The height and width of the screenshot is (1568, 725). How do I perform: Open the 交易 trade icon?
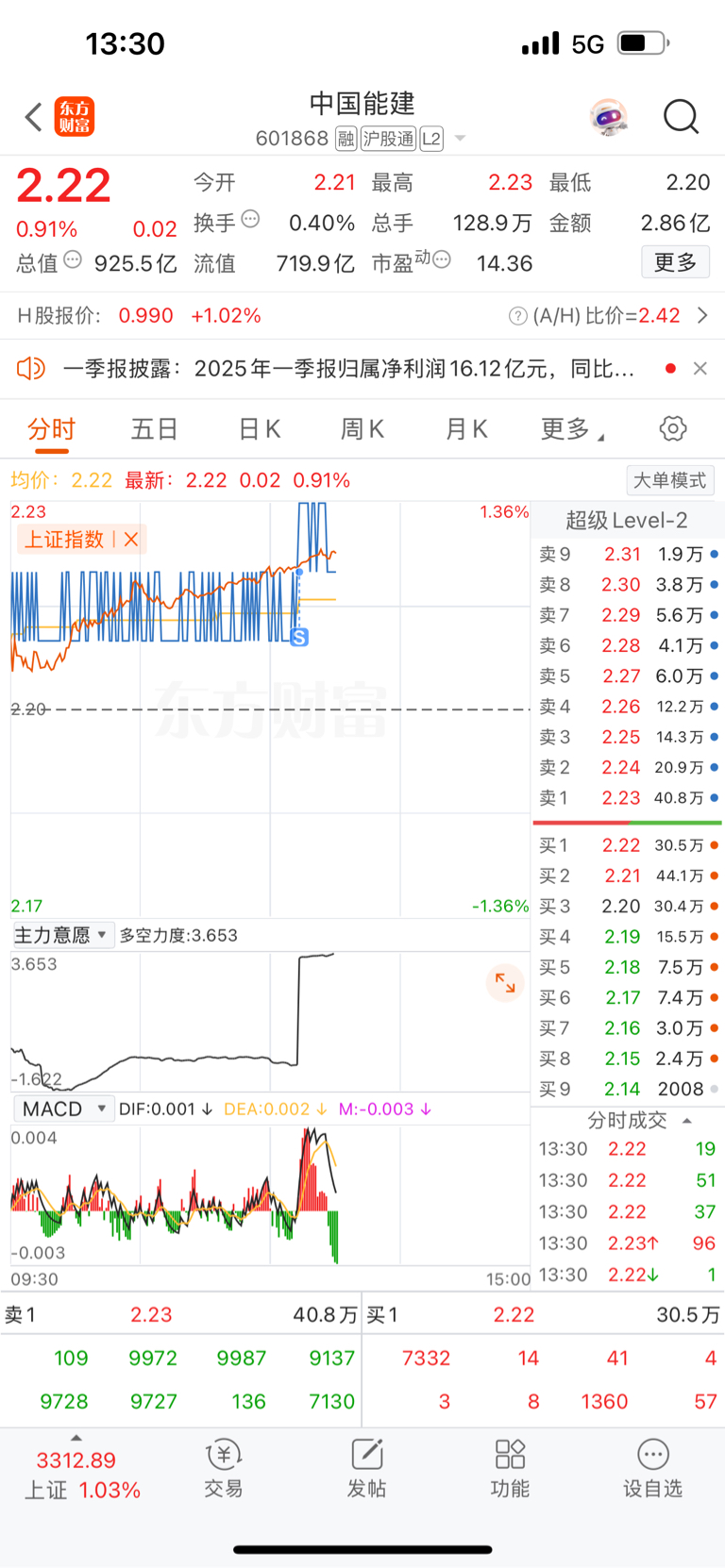(224, 1469)
